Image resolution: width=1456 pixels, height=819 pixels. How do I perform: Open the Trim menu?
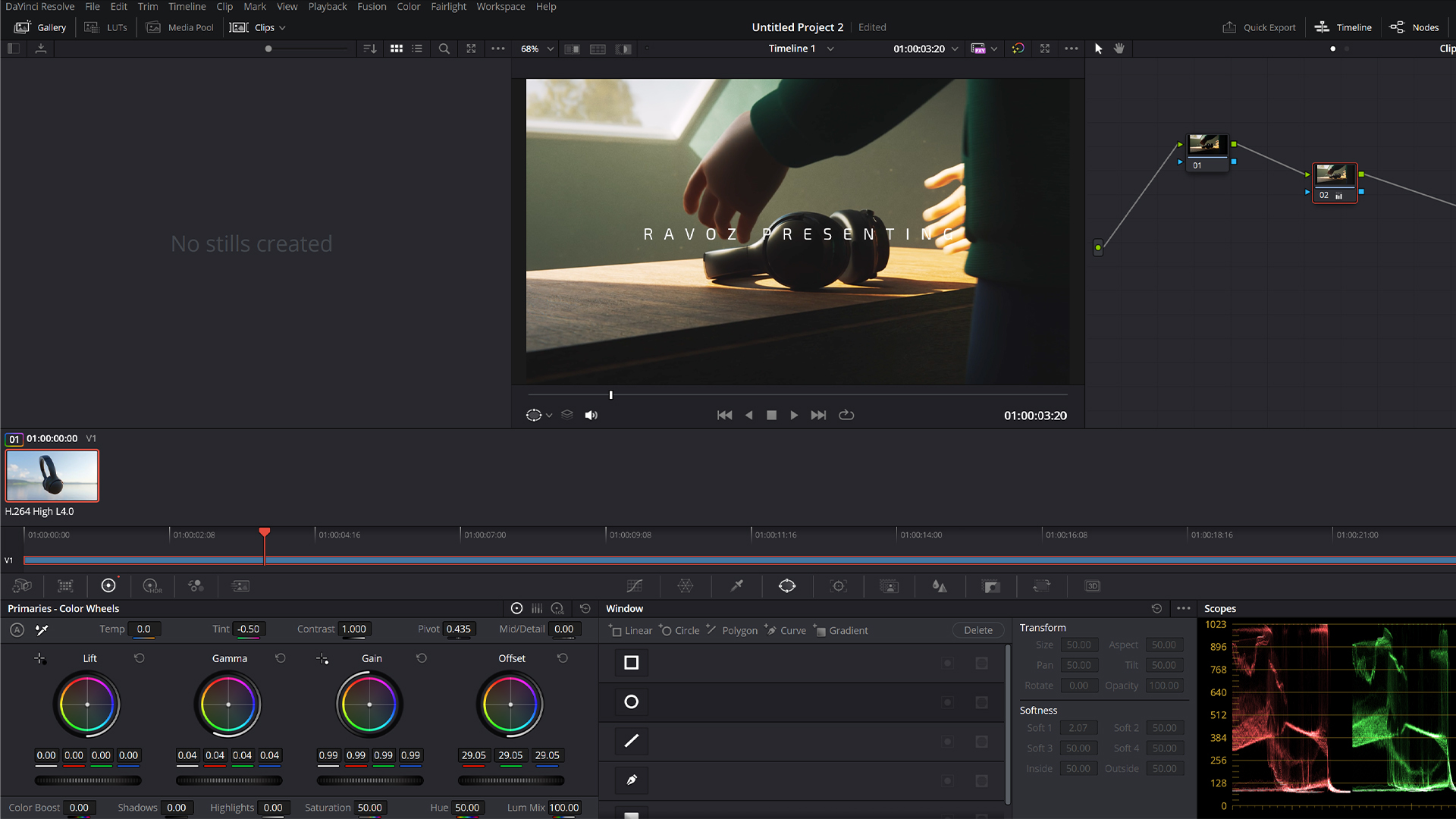pyautogui.click(x=148, y=7)
